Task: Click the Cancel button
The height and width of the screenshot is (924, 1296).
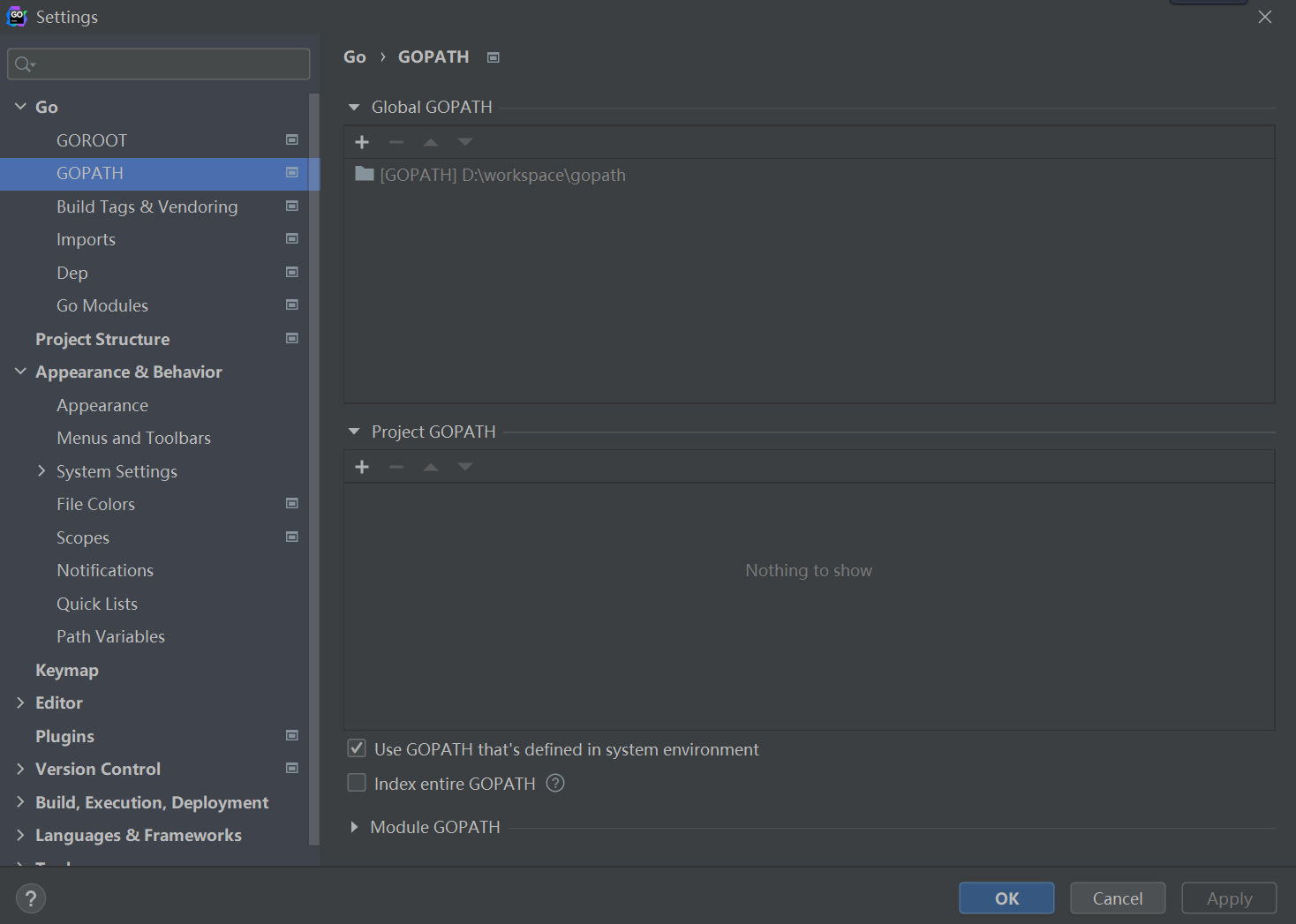Action: coord(1118,898)
